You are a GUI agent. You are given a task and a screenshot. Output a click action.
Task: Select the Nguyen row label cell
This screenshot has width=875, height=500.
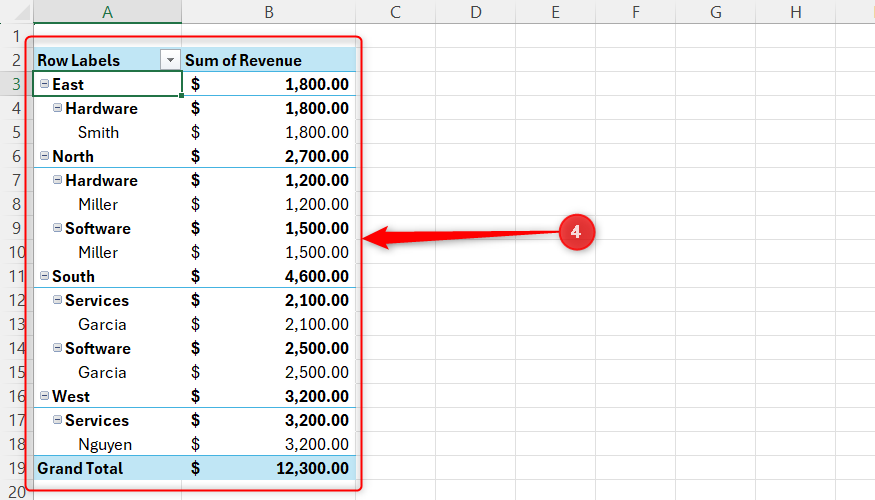click(x=107, y=444)
